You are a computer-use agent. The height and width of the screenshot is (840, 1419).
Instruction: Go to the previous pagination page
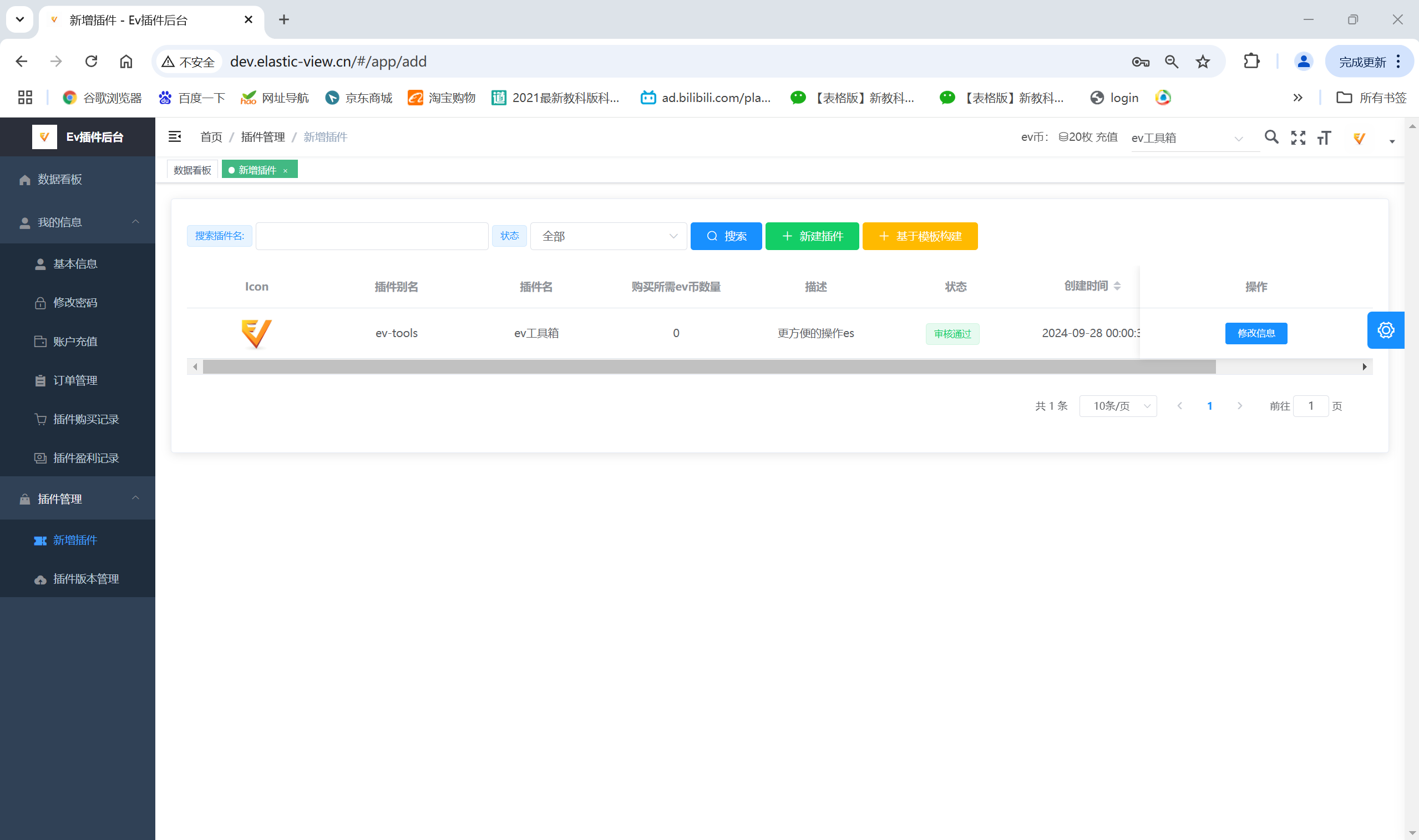1179,406
